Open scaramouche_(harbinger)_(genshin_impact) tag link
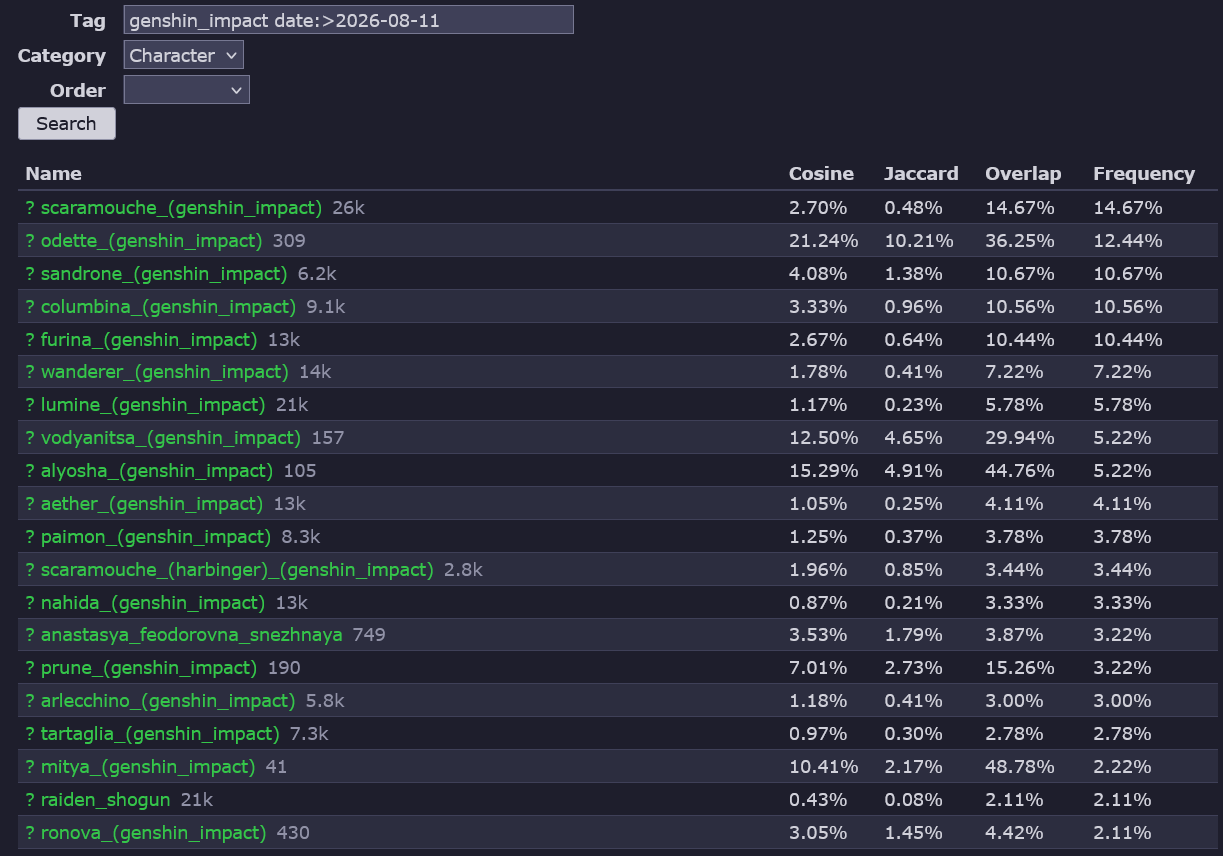 pyautogui.click(x=237, y=570)
